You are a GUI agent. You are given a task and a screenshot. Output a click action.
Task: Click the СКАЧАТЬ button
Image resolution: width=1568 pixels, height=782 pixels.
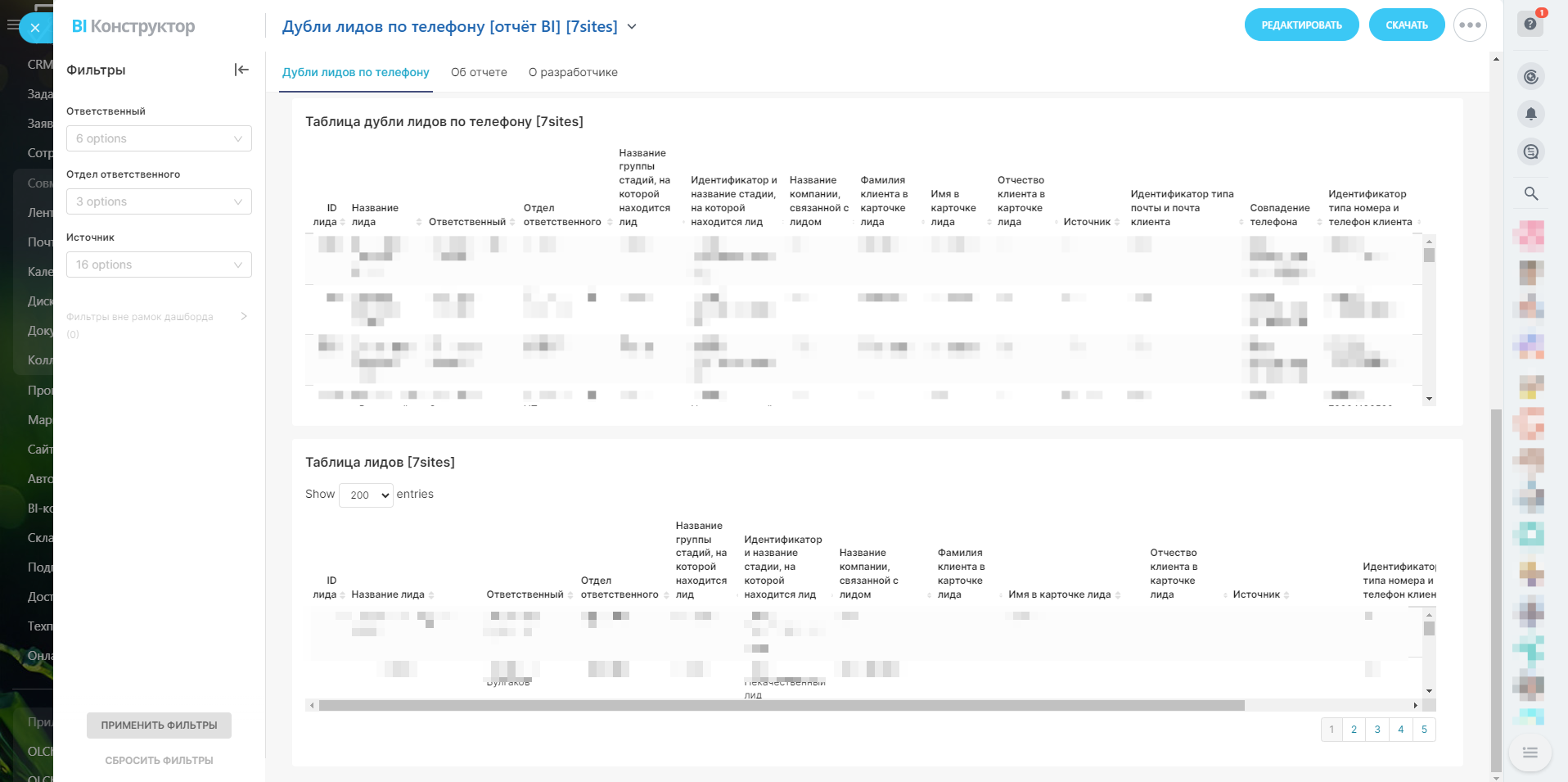tap(1407, 25)
